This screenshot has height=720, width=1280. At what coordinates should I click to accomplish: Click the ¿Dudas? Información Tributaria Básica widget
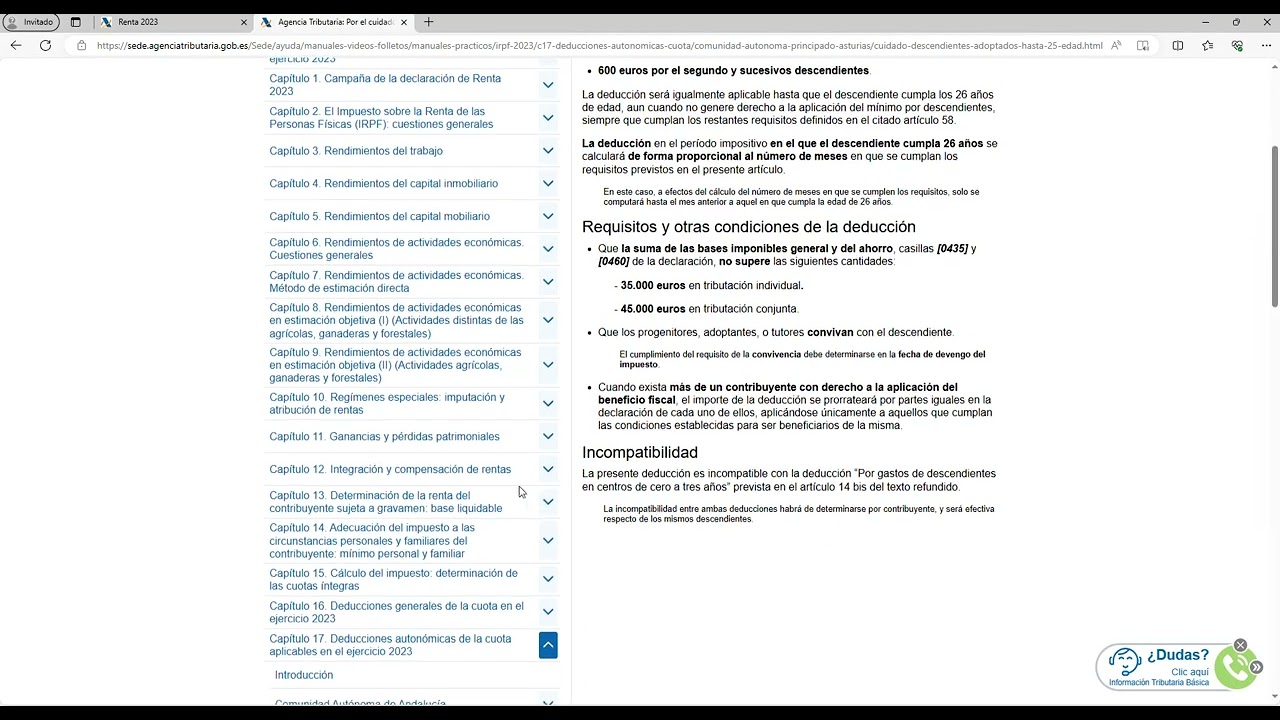[x=1165, y=668]
